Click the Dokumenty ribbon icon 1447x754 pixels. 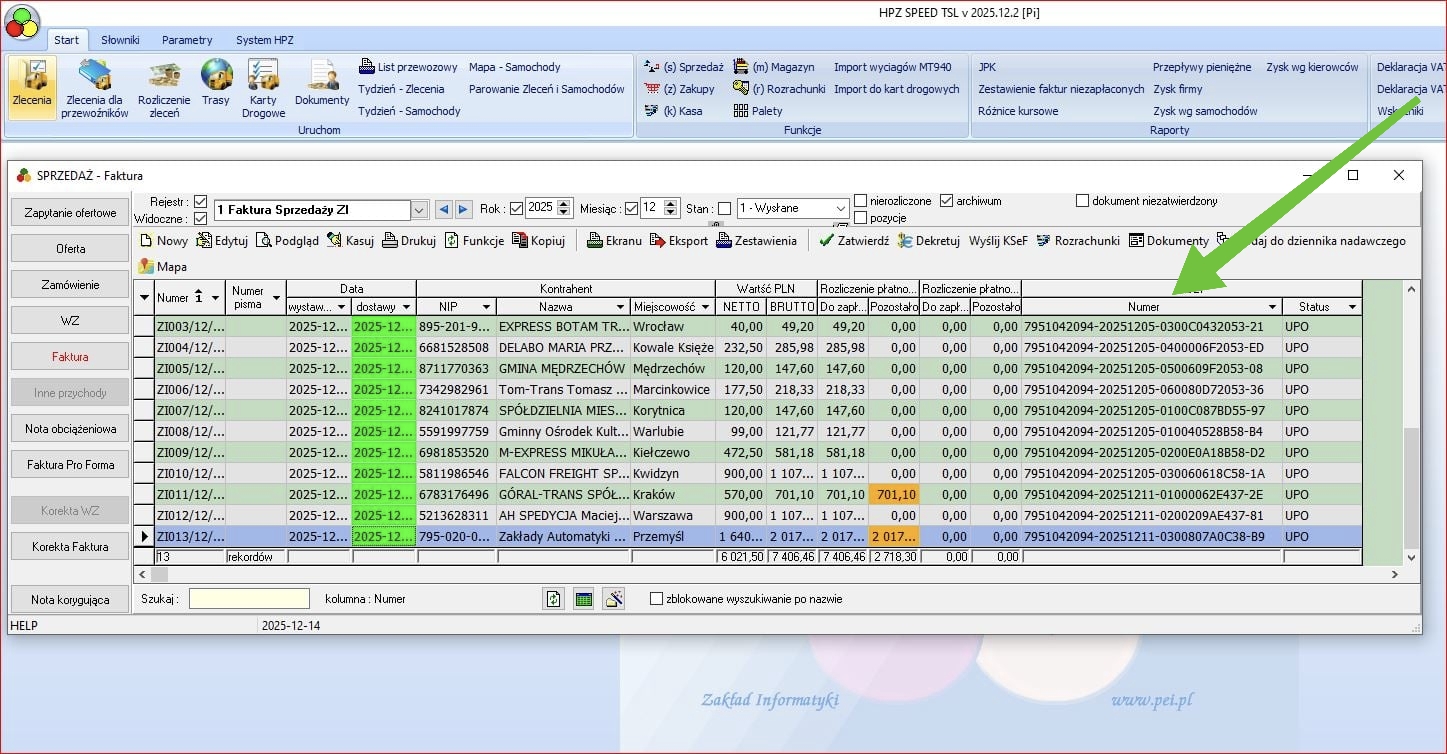point(322,80)
